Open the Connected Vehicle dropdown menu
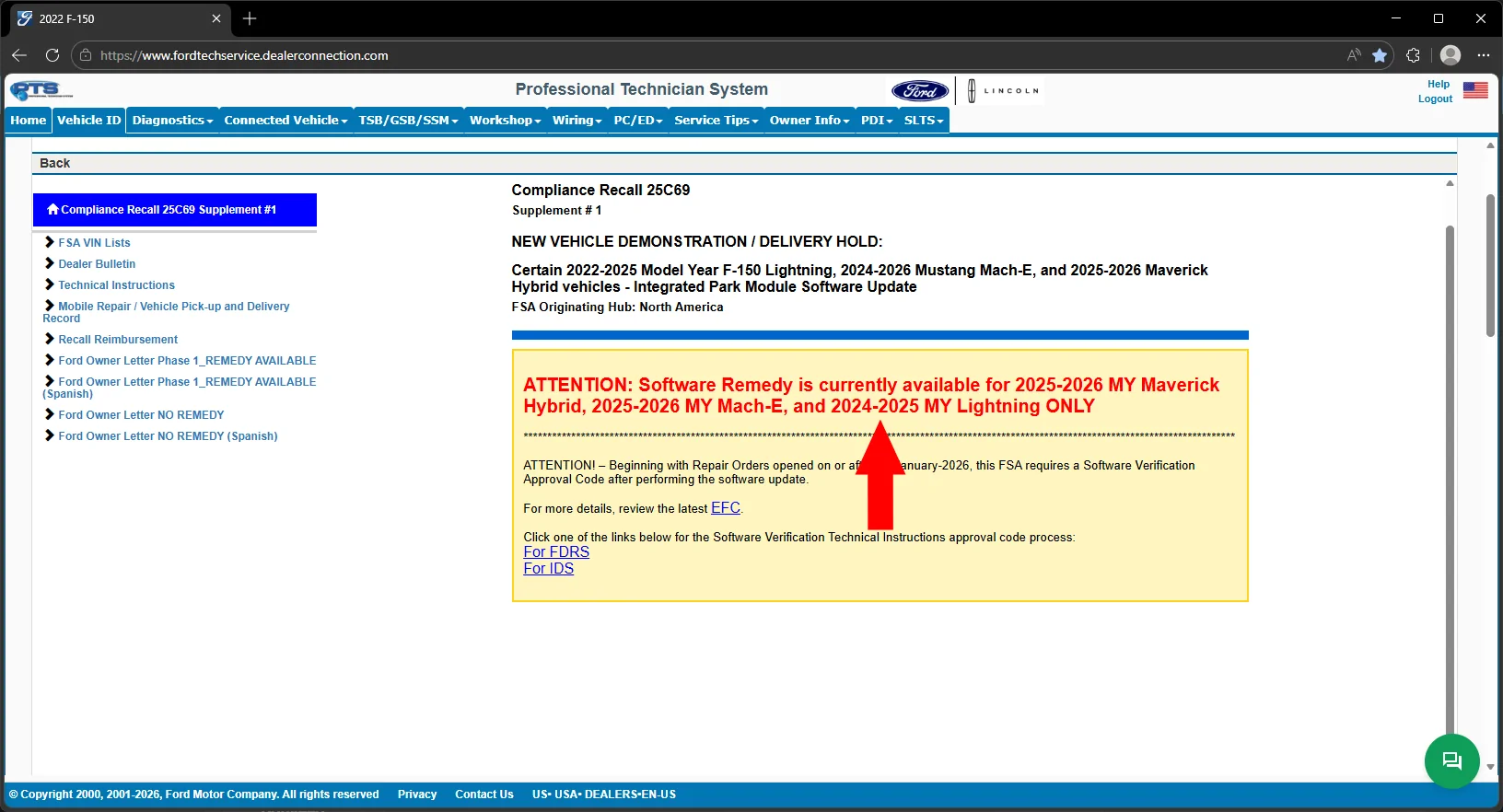1503x812 pixels. [285, 121]
